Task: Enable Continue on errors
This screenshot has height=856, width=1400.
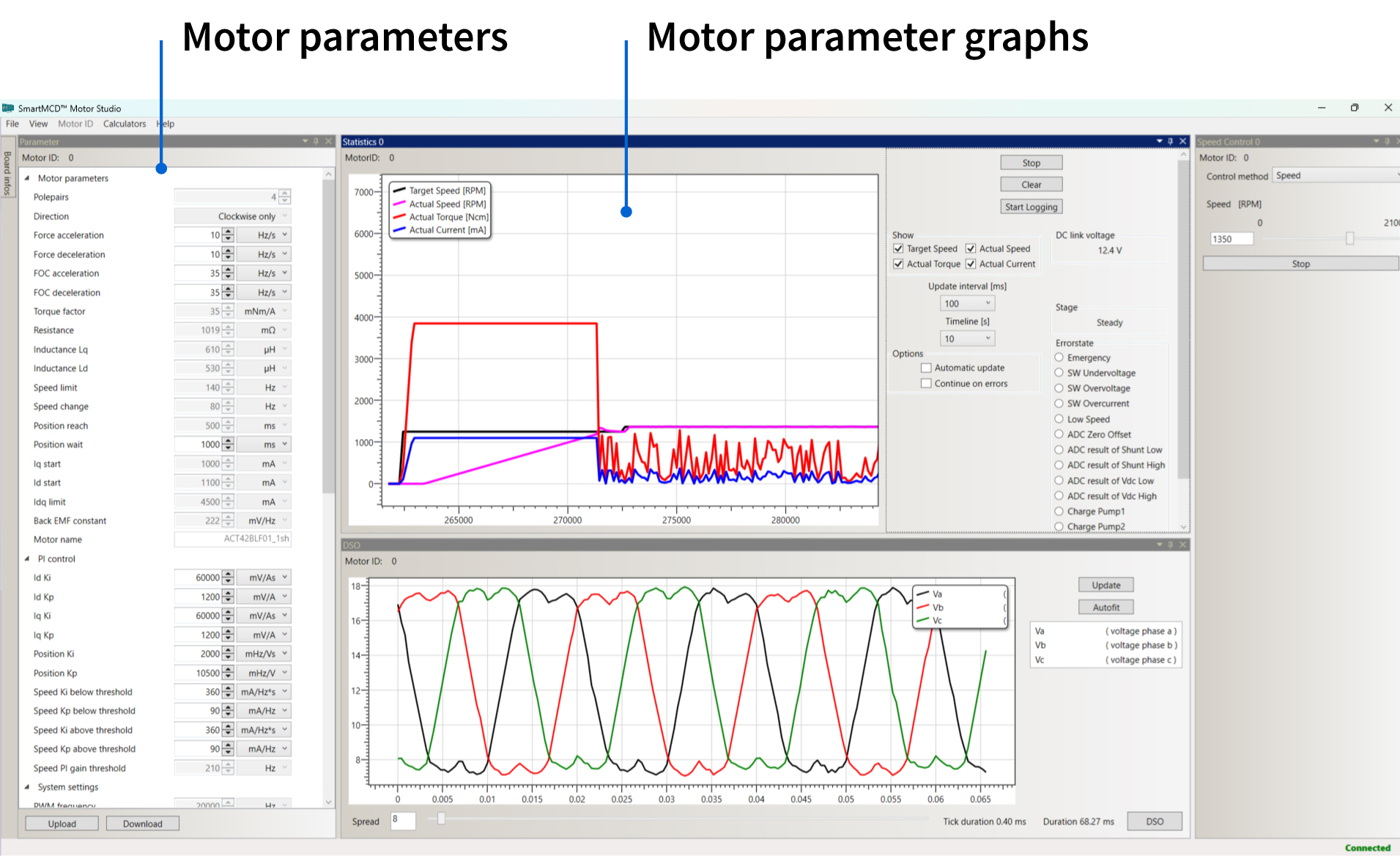Action: pyautogui.click(x=926, y=383)
